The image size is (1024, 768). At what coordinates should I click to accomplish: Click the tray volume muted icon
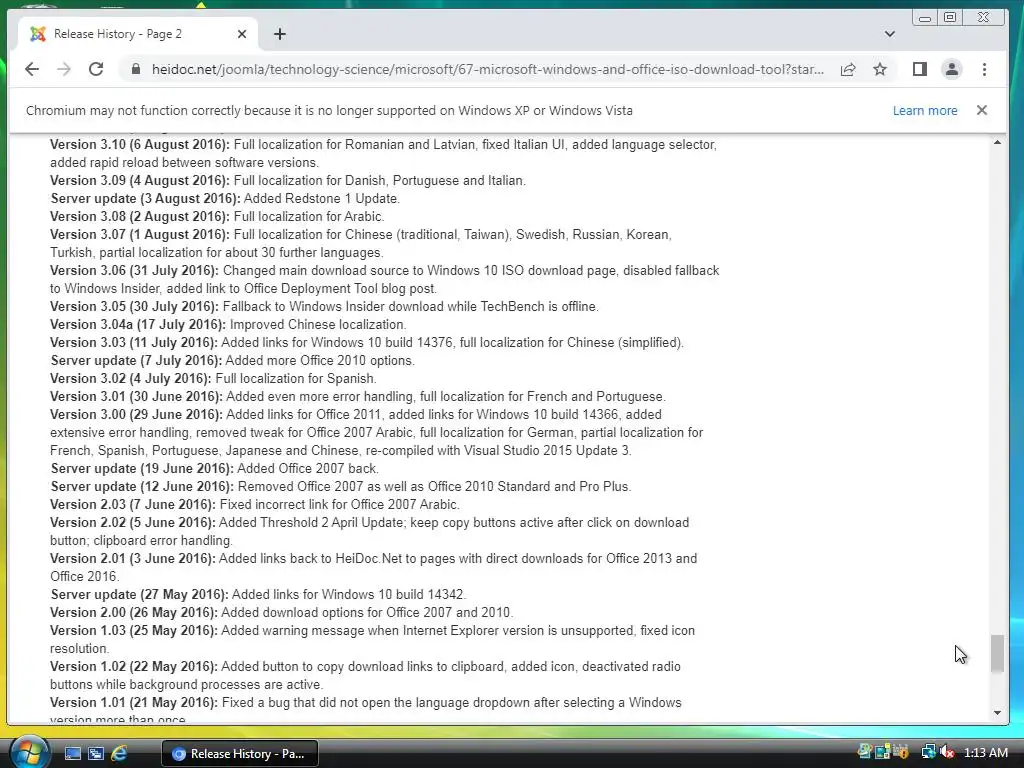(x=947, y=753)
